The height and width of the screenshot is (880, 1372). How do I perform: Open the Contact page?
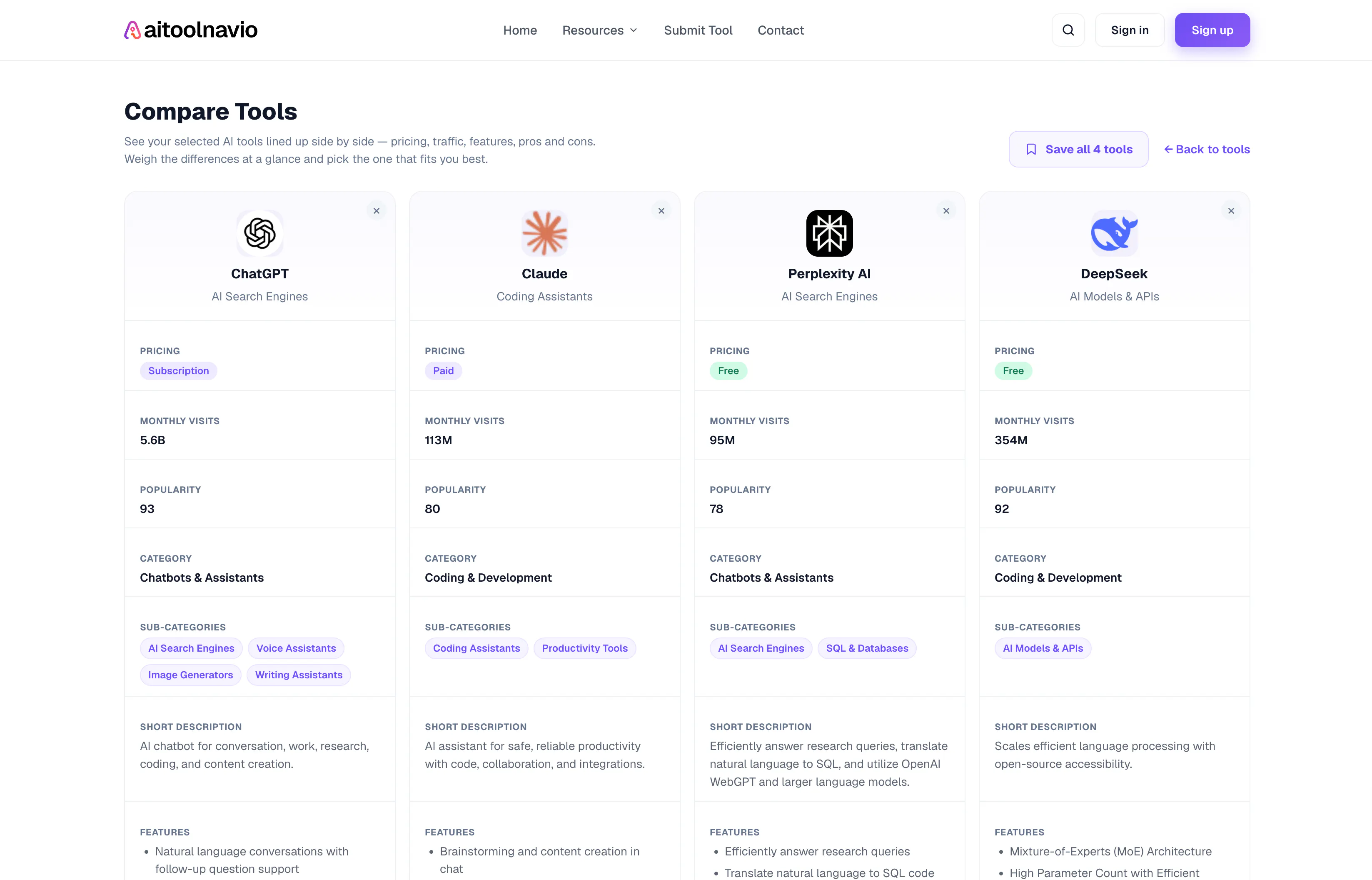(x=781, y=30)
